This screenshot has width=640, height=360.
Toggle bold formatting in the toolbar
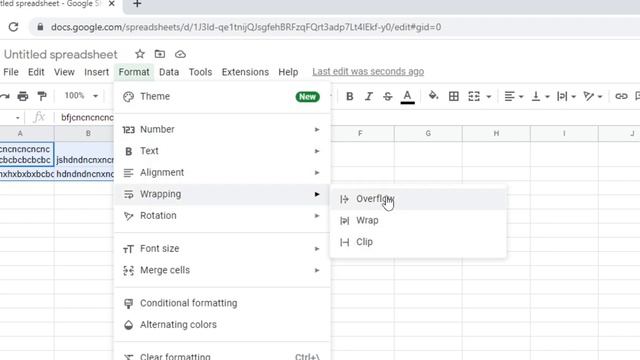pyautogui.click(x=349, y=96)
